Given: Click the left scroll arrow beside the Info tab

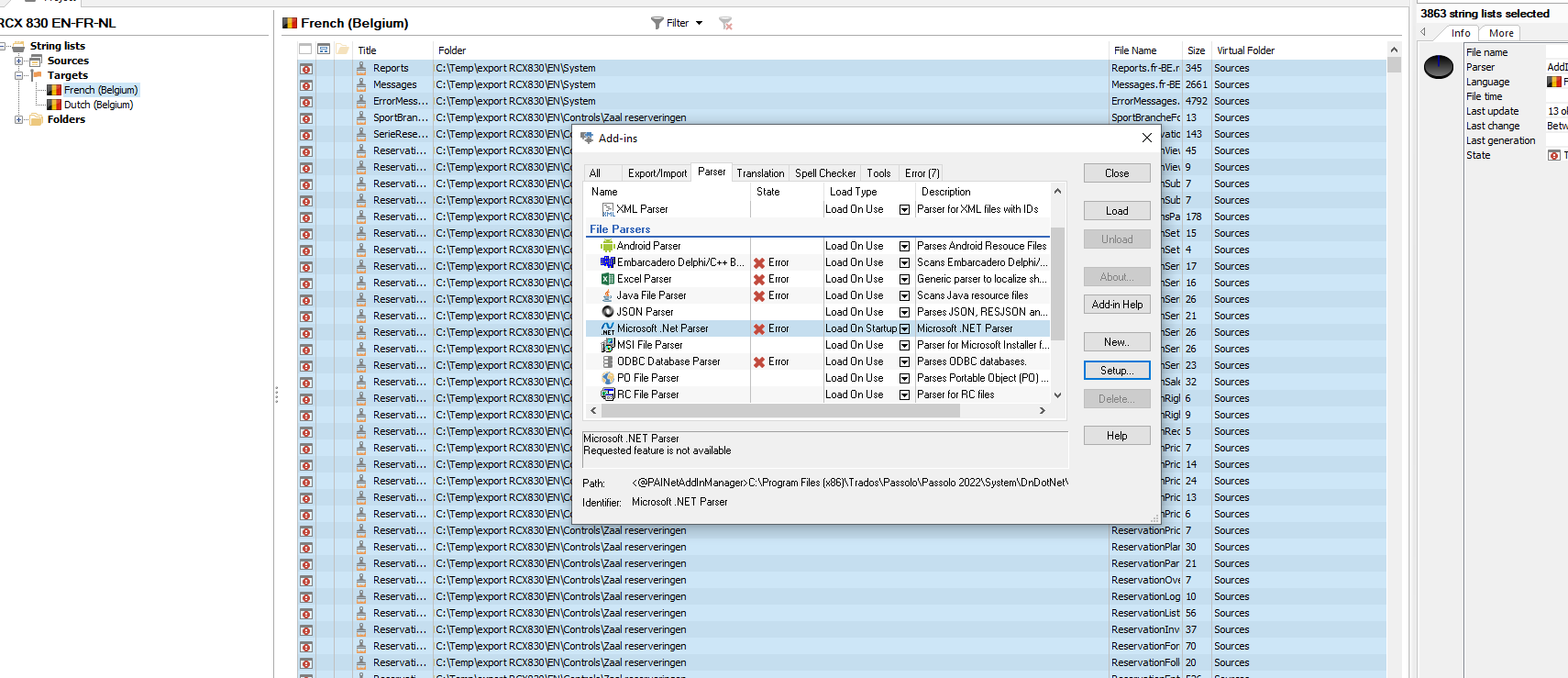Looking at the screenshot, I should click(x=1423, y=32).
